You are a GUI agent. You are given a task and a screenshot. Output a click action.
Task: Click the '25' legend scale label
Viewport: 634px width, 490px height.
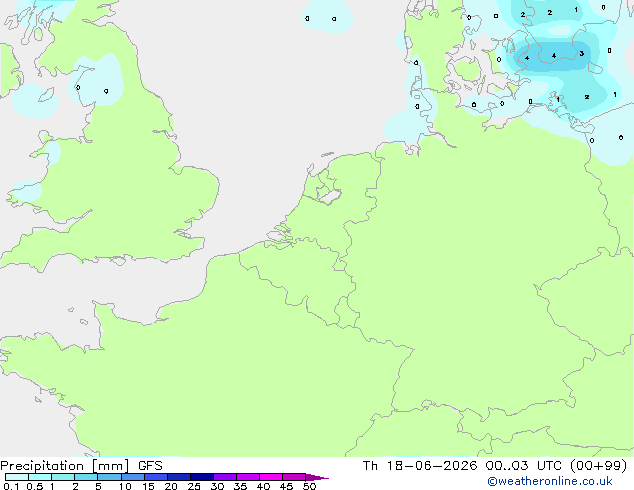pyautogui.click(x=194, y=486)
